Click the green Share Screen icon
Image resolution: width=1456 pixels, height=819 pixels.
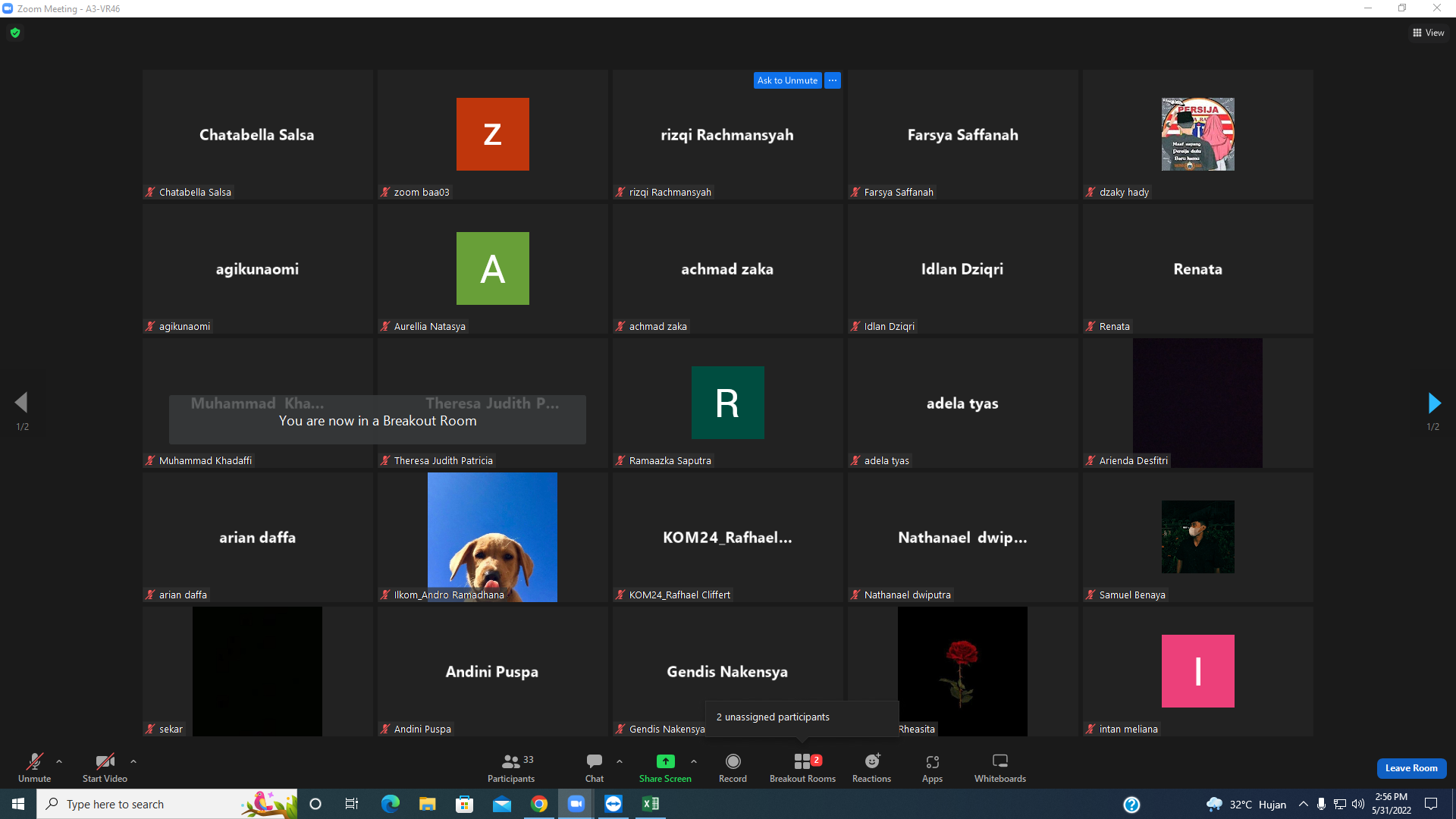point(665,761)
